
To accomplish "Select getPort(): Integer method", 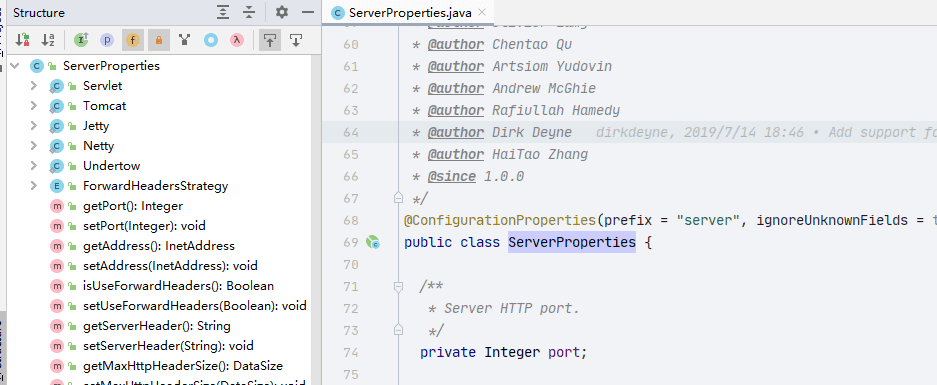I will [133, 206].
